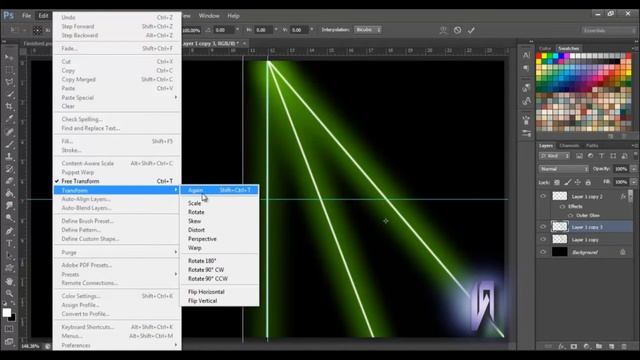Select the Brush tool
Screen dimensions: 640x360
9,144
